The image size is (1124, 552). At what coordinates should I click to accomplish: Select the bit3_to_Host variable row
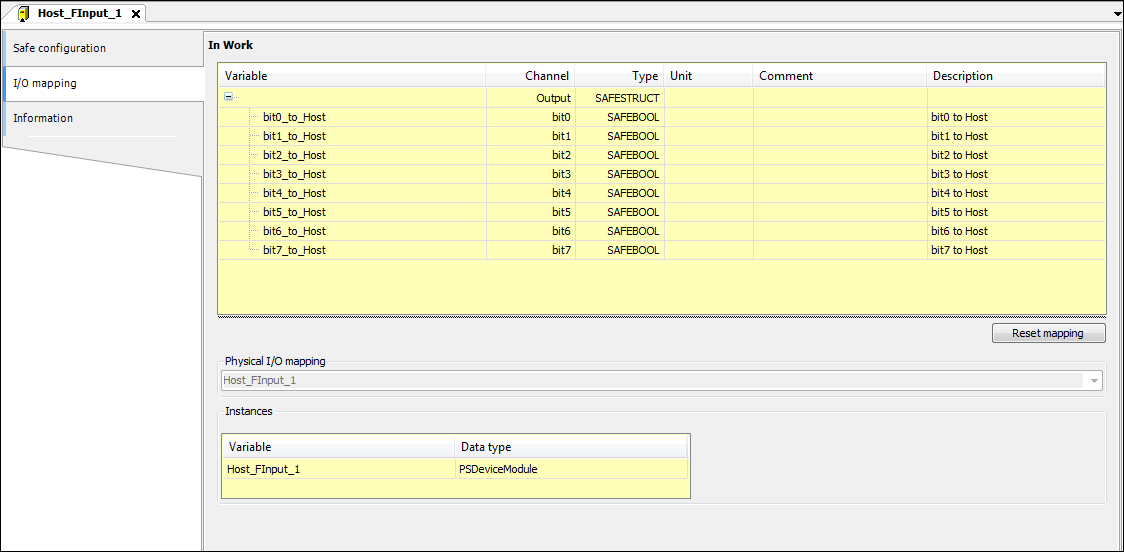point(294,174)
